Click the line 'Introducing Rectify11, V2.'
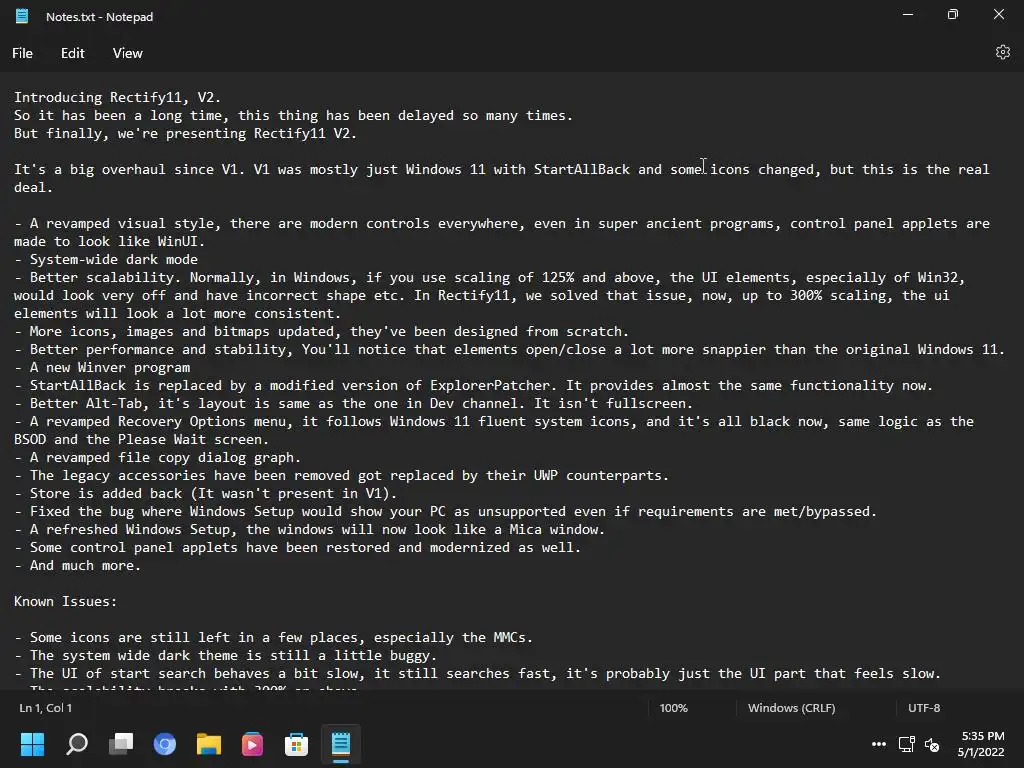The width and height of the screenshot is (1024, 768). click(x=118, y=97)
